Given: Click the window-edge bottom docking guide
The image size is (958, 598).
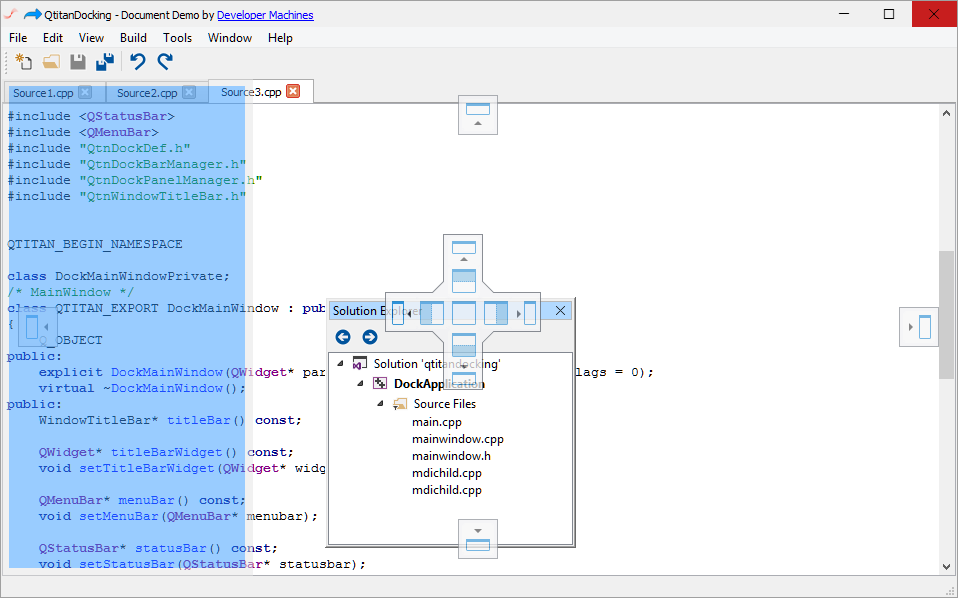Looking at the screenshot, I should 478,539.
